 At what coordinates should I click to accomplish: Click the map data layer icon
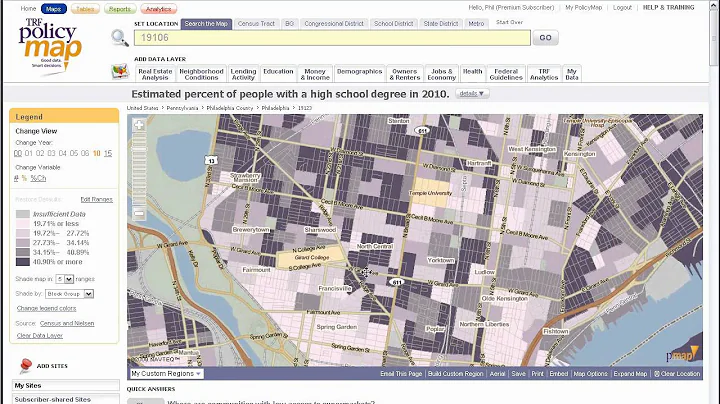(120, 72)
